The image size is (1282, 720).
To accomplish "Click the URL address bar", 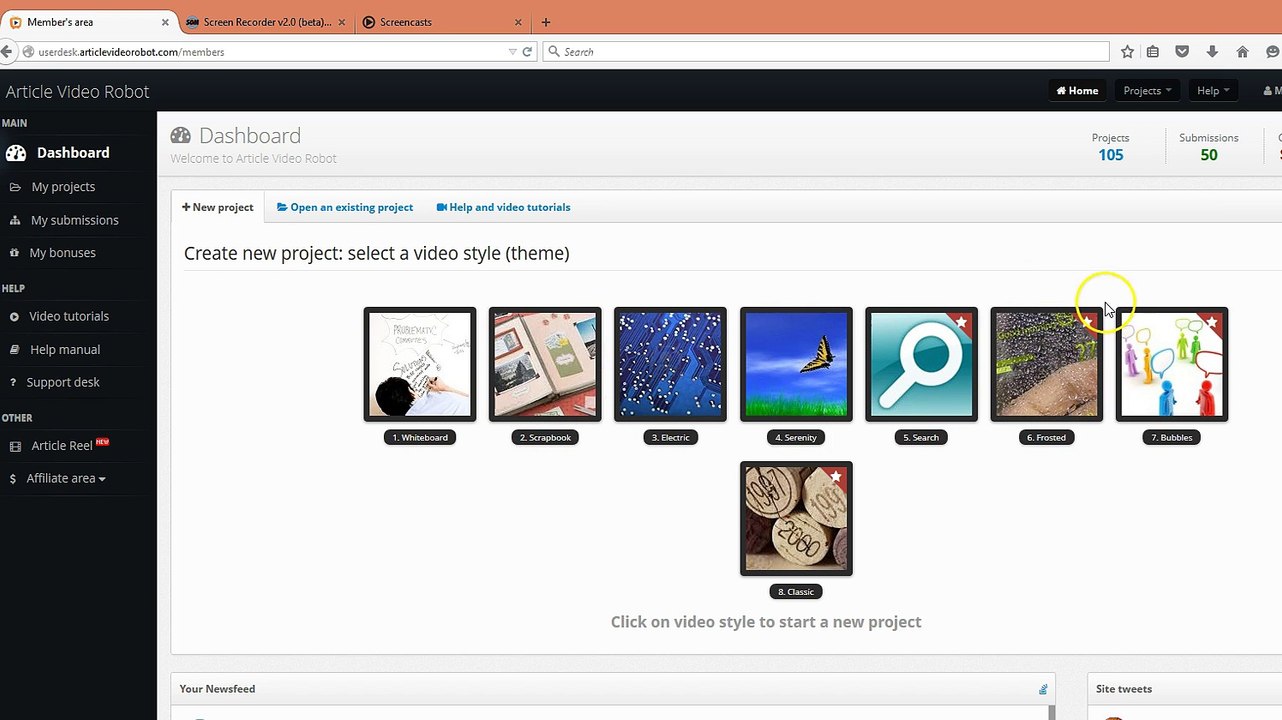I will tap(270, 52).
